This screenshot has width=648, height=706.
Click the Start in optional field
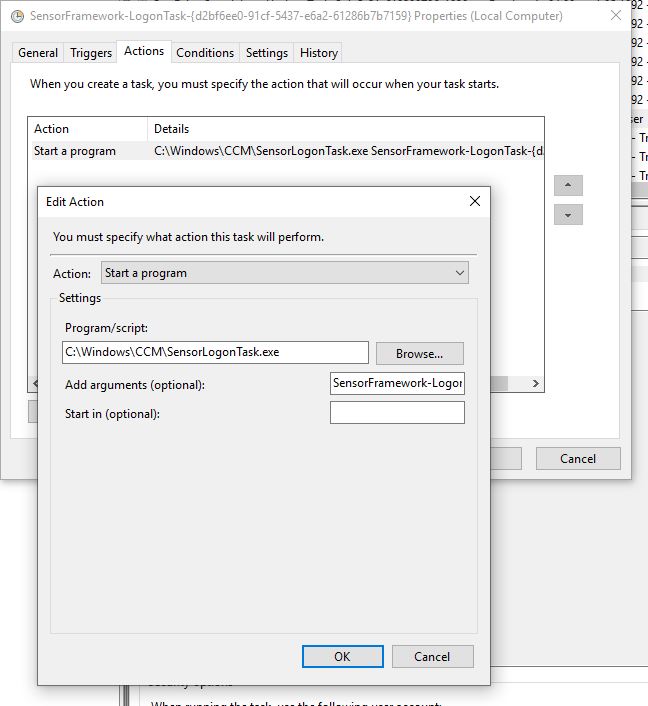[x=397, y=412]
